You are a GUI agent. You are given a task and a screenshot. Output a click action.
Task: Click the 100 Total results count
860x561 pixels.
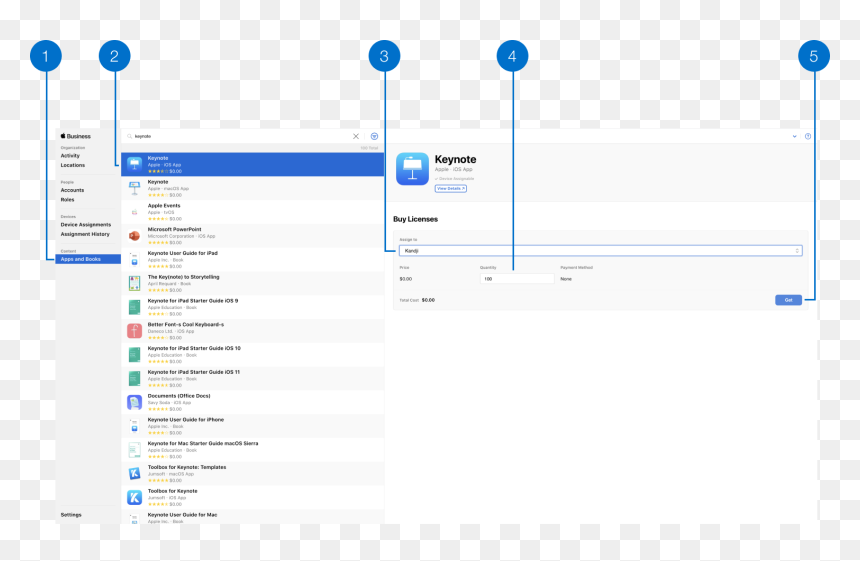pos(369,148)
